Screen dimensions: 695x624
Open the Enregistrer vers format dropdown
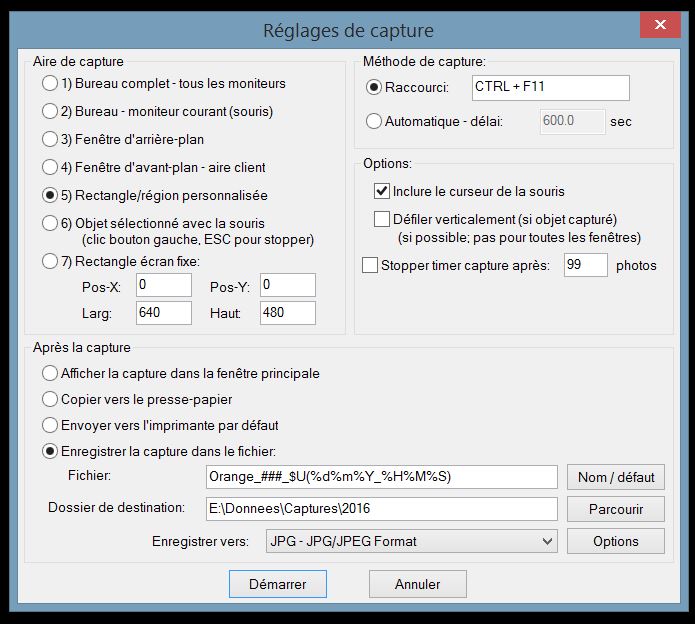pos(412,541)
